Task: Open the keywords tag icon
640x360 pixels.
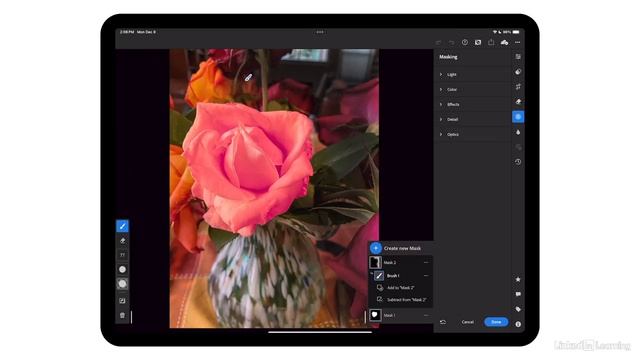Action: pyautogui.click(x=518, y=309)
